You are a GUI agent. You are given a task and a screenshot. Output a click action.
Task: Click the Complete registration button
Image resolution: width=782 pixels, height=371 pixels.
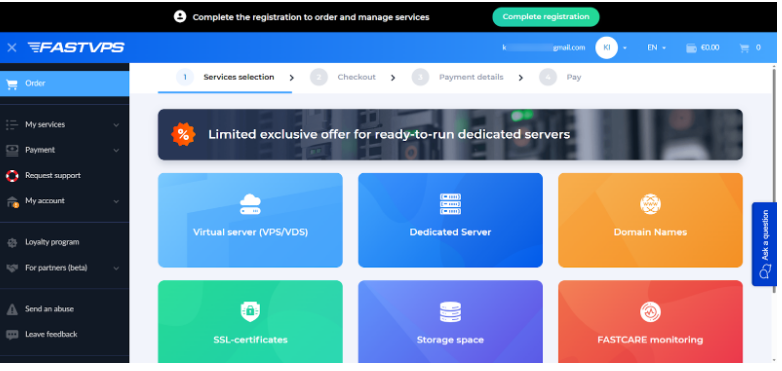(x=546, y=16)
